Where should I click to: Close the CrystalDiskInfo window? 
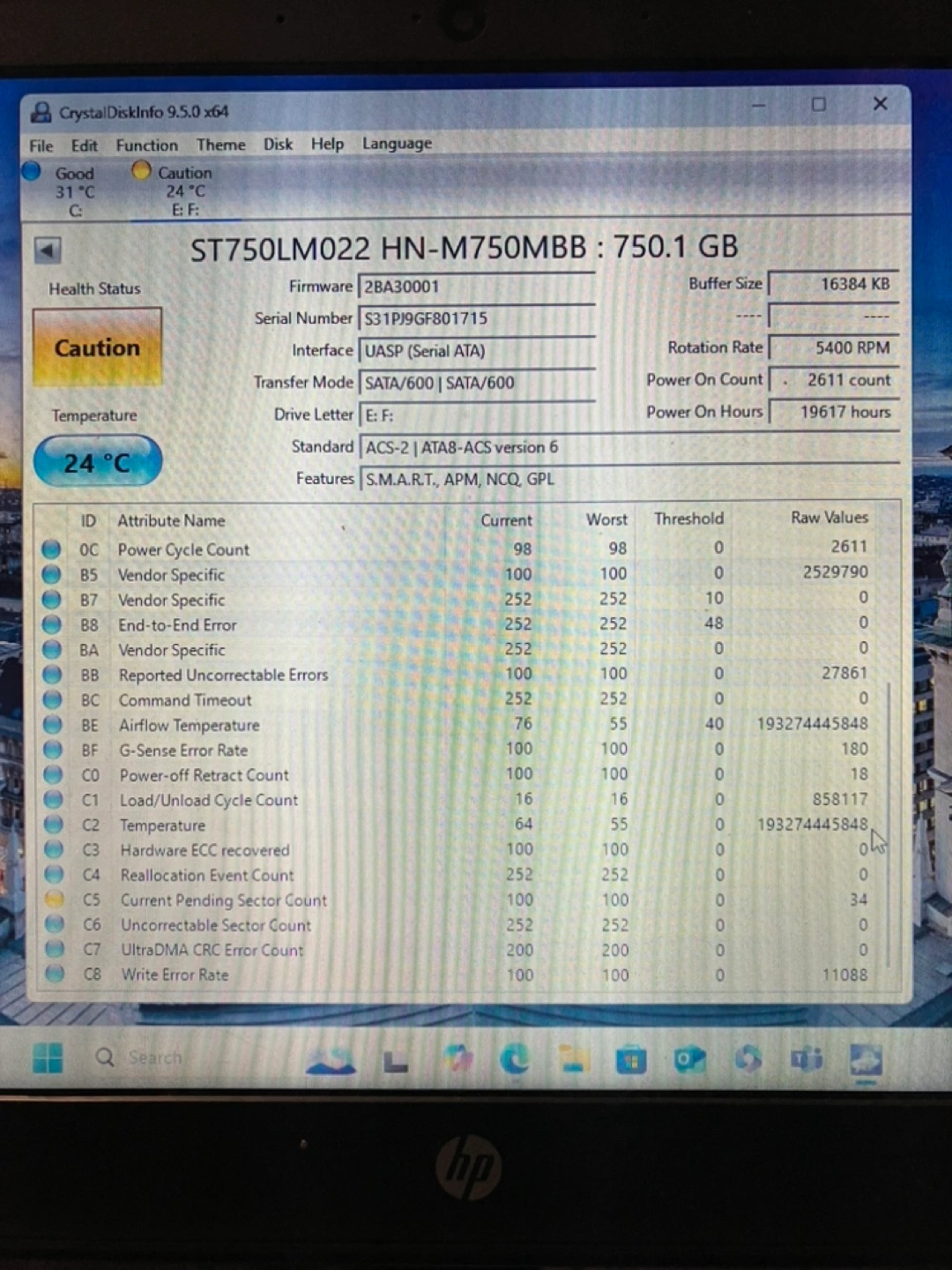click(x=880, y=103)
